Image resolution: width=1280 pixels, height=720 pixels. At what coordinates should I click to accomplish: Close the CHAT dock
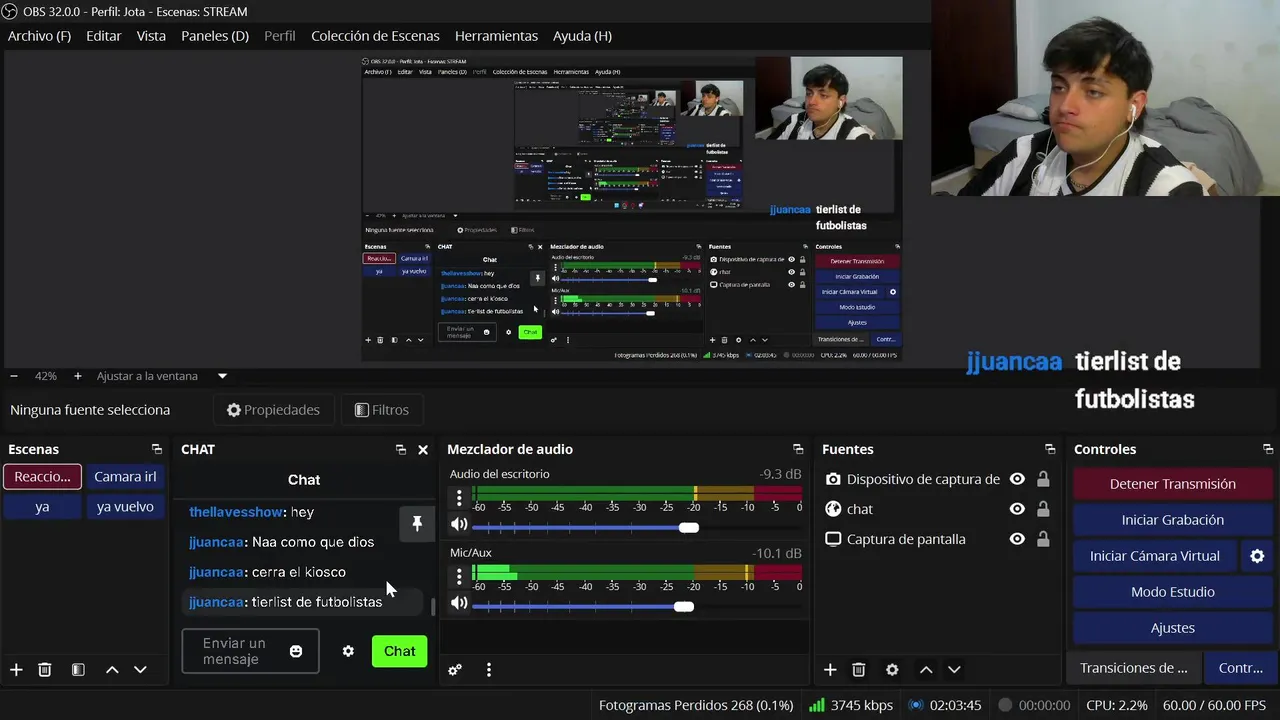coord(423,450)
